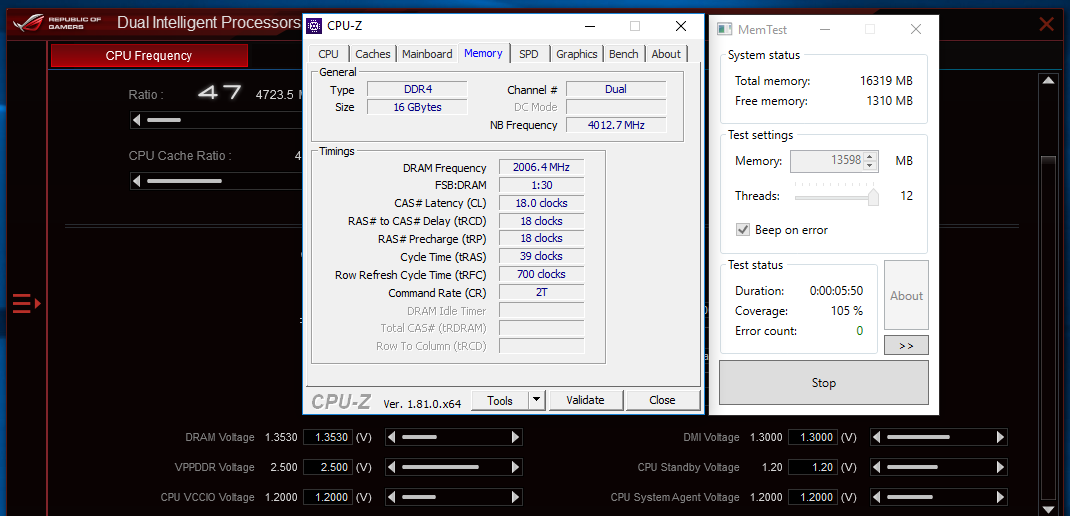Click the tRFC value 700 clocks

point(541,274)
